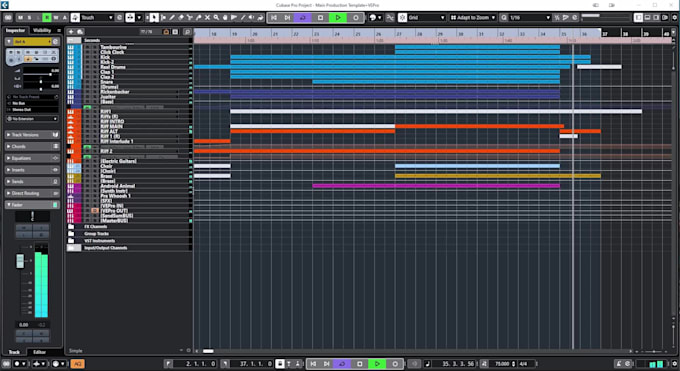Select the Erase tool
This screenshot has width=680, height=371.
point(181,17)
